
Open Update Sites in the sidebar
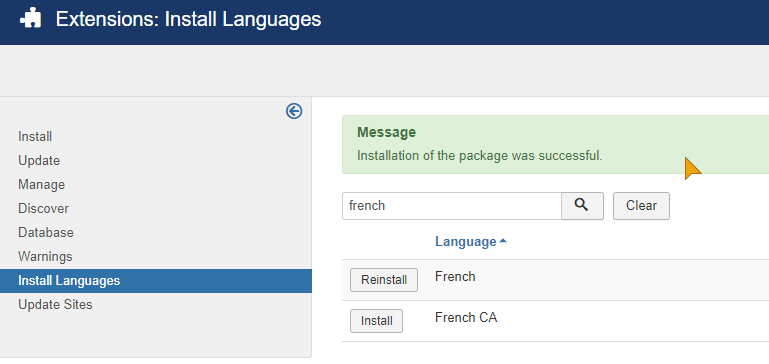pos(55,305)
